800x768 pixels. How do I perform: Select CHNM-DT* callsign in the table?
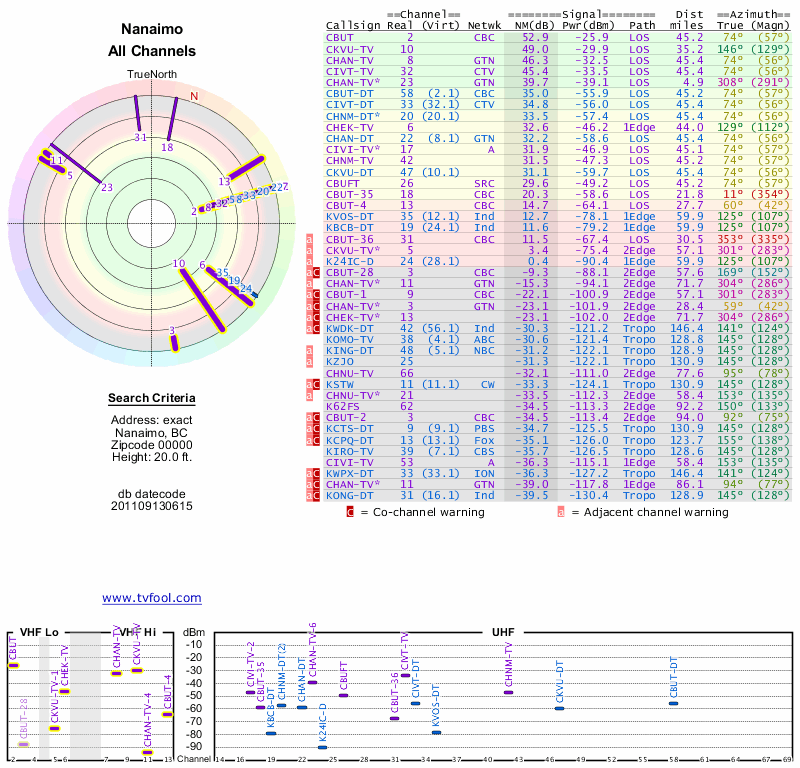tap(353, 116)
